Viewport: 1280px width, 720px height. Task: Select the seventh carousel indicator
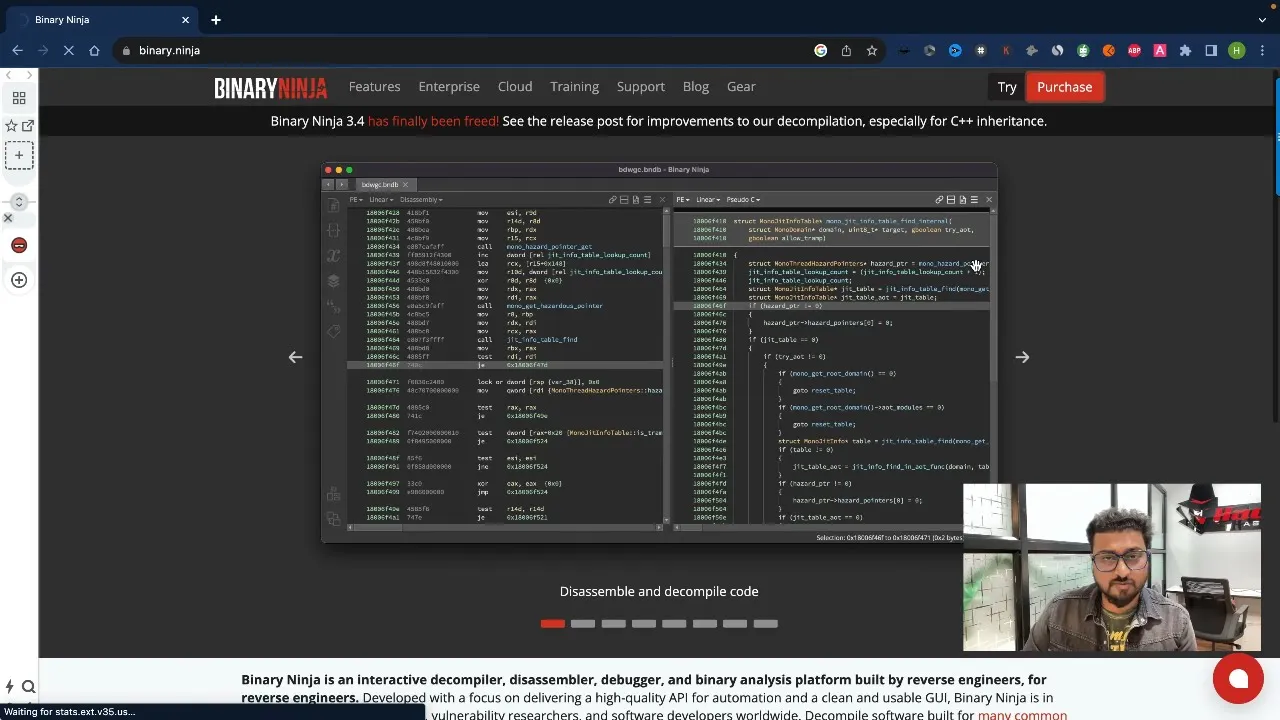coord(735,624)
